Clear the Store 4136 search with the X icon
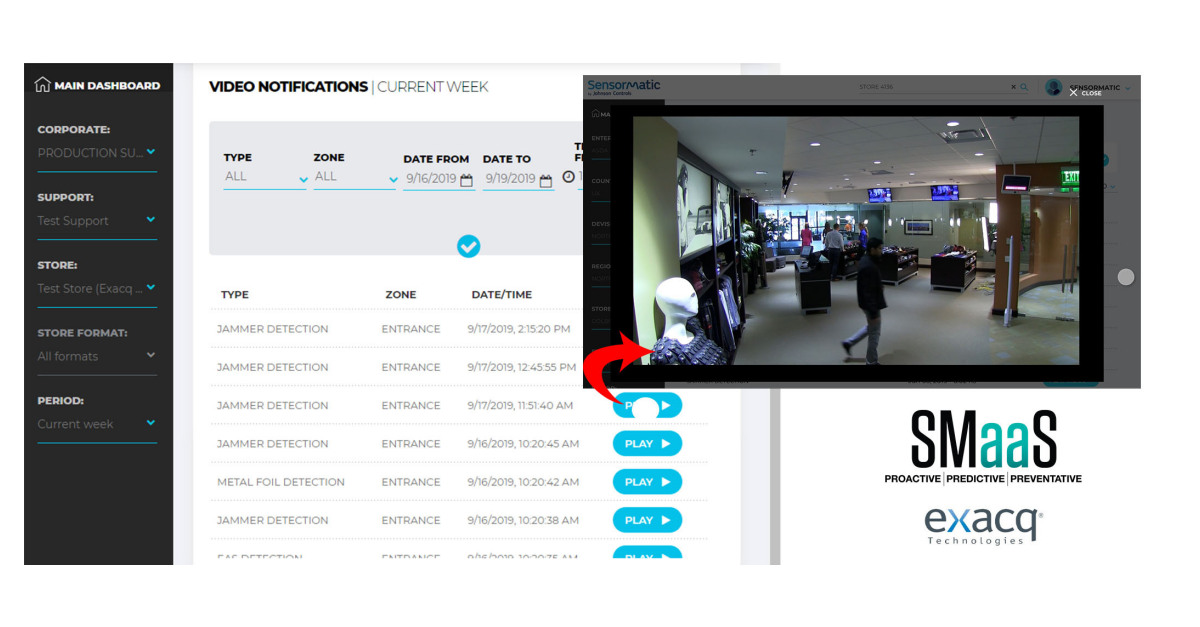This screenshot has width=1200, height=627. point(1013,87)
